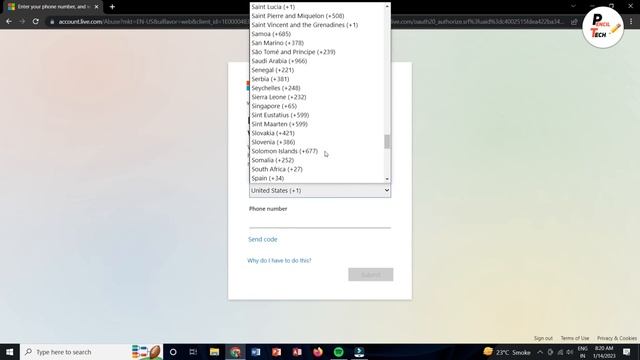Select Saudi Arabia (+966)

[x=317, y=61]
